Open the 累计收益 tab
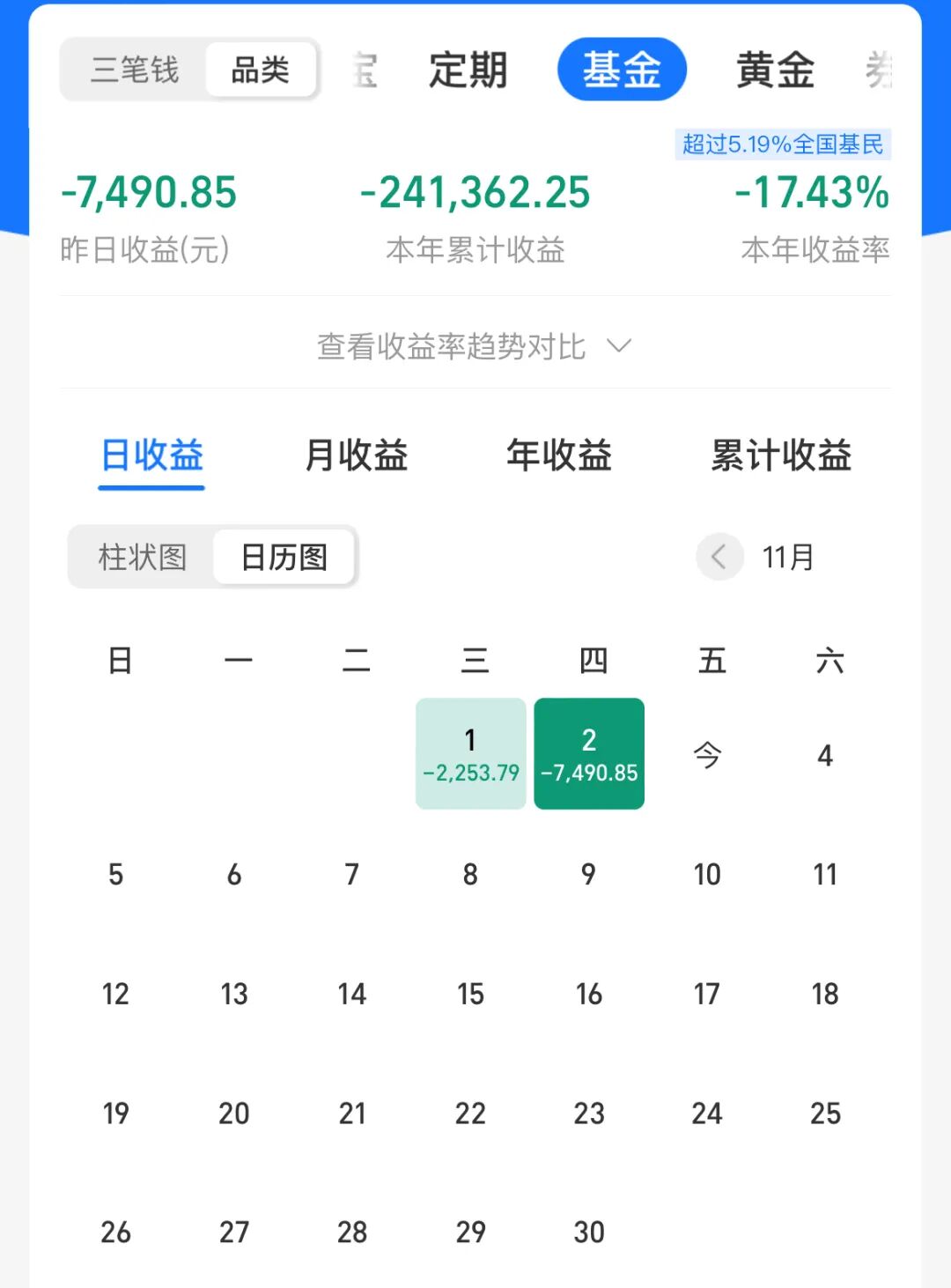The height and width of the screenshot is (1288, 951). point(782,456)
